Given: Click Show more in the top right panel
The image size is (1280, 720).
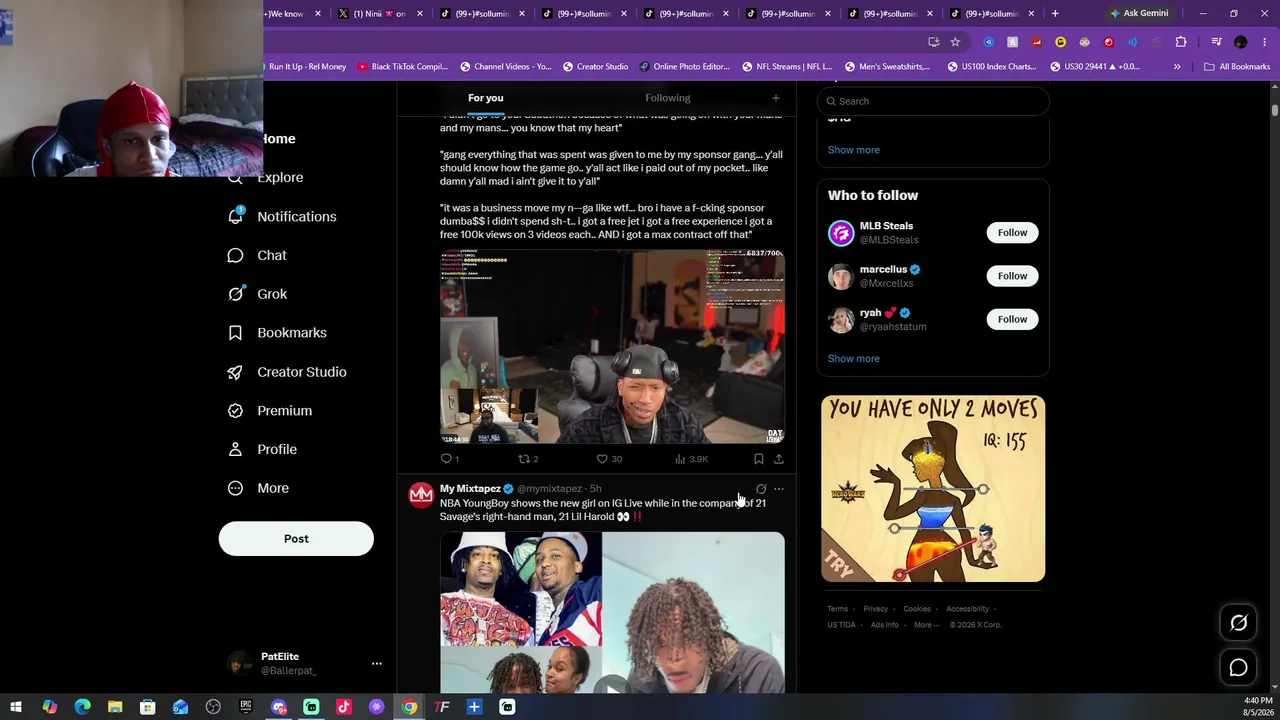Looking at the screenshot, I should (x=853, y=150).
